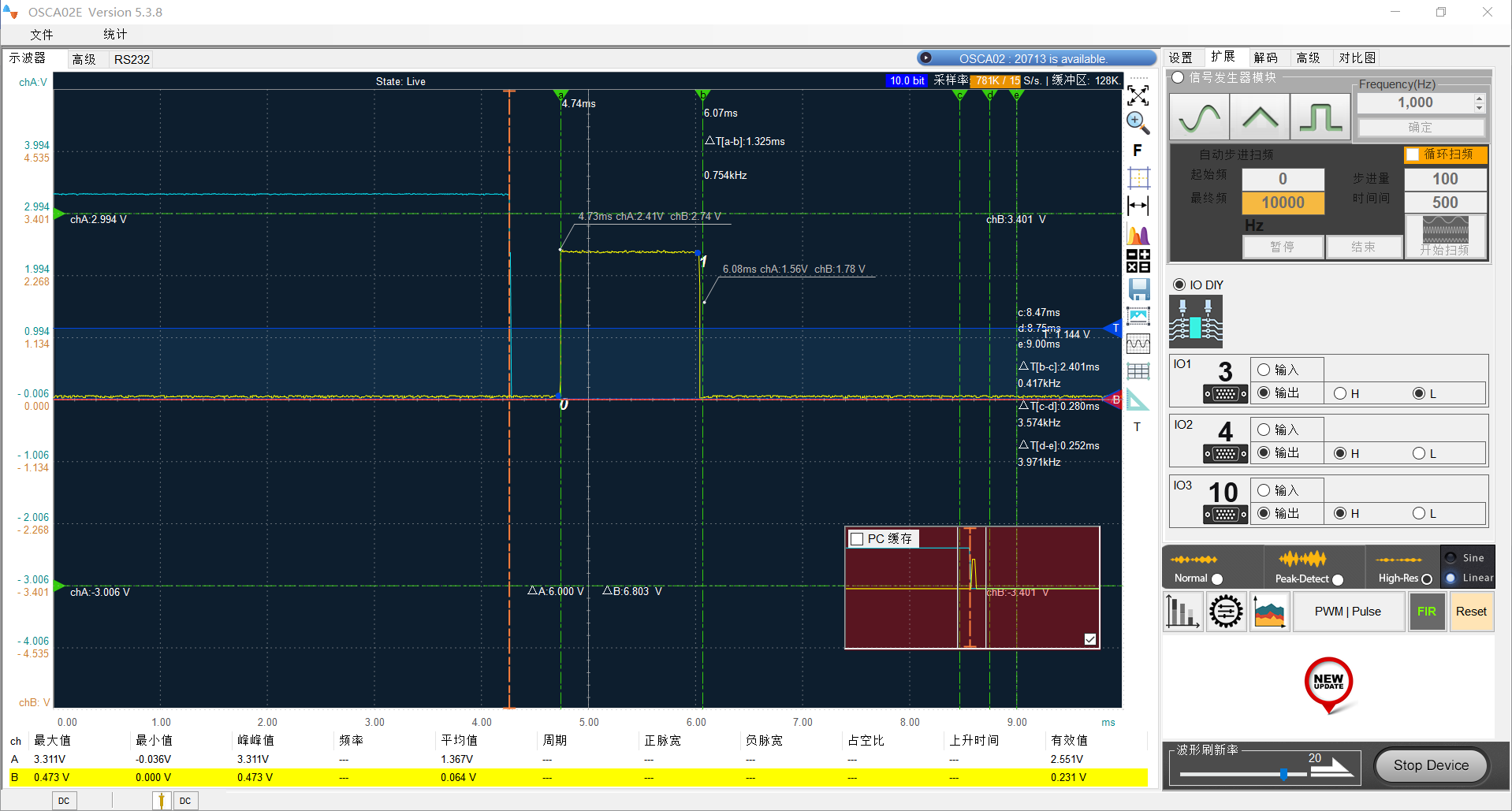
Task: Switch to the 解码 tab
Action: coord(1265,58)
